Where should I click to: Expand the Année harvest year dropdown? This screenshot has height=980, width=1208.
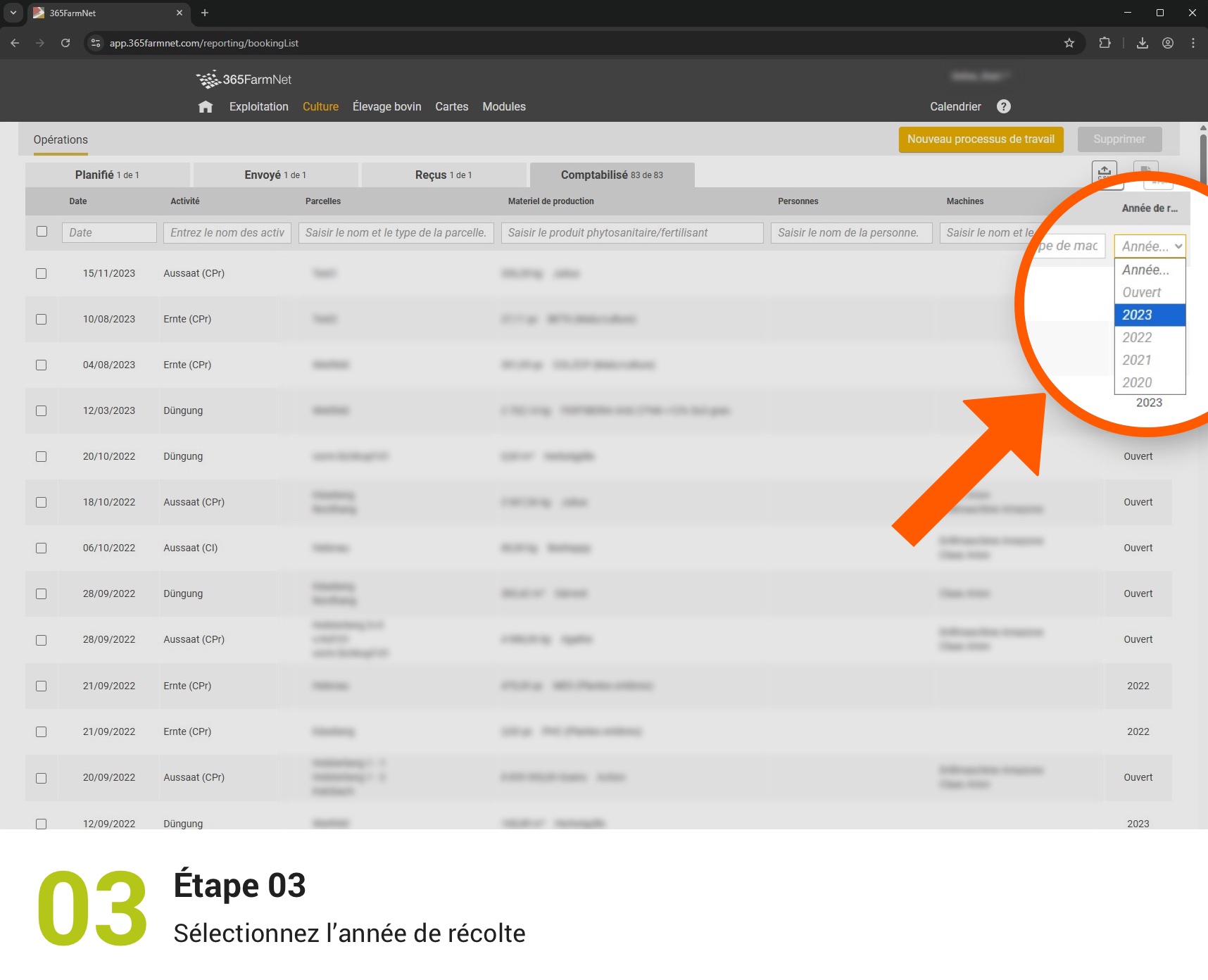point(1150,246)
